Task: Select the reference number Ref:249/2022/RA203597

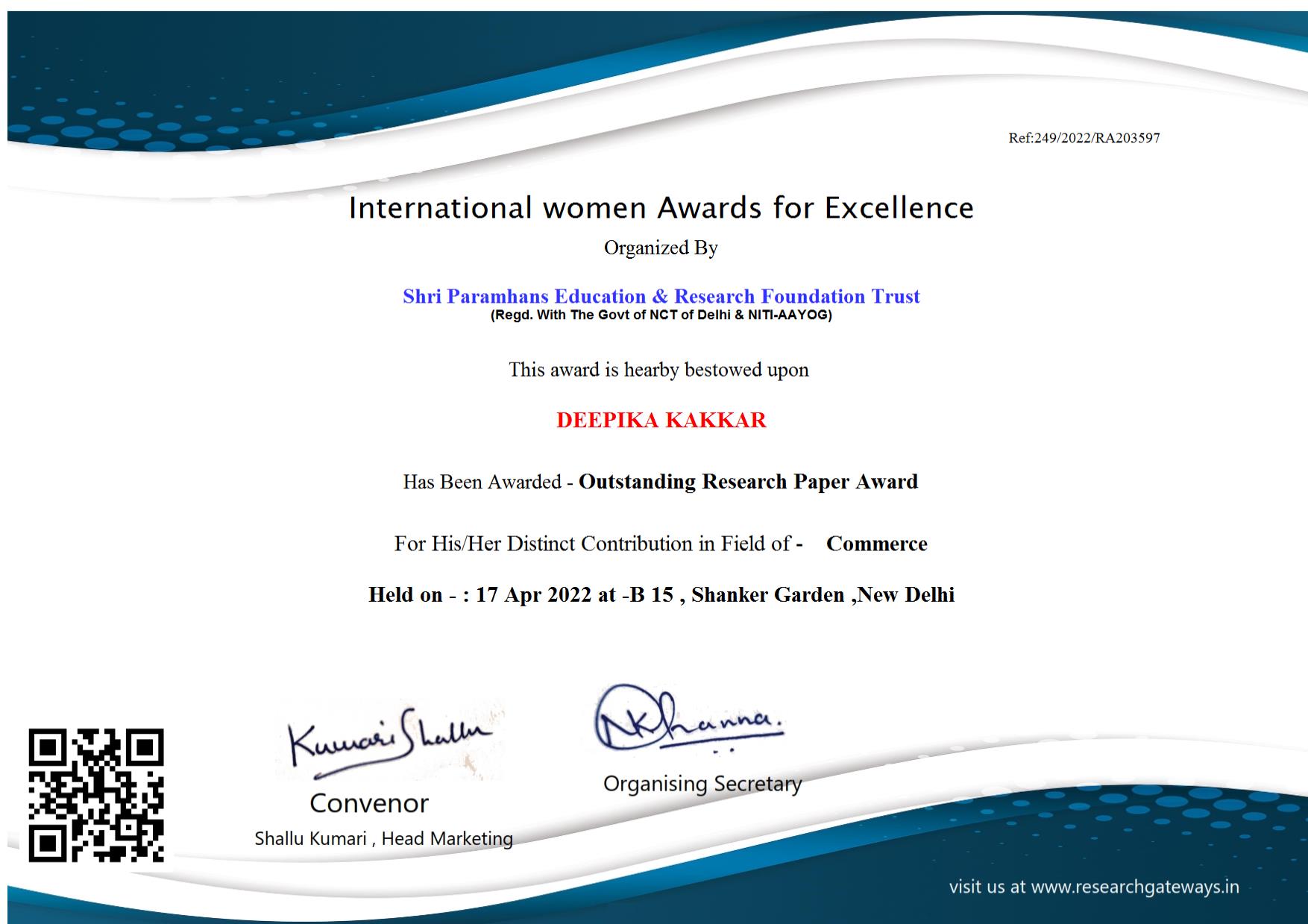Action: tap(1084, 138)
